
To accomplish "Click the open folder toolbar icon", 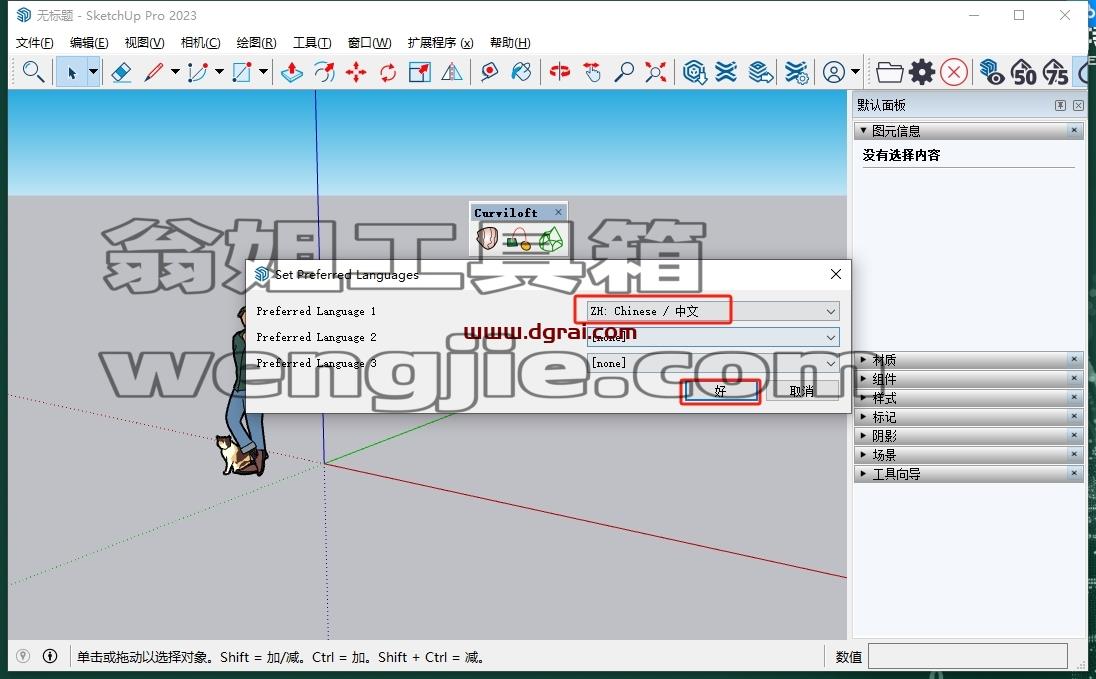I will [889, 72].
